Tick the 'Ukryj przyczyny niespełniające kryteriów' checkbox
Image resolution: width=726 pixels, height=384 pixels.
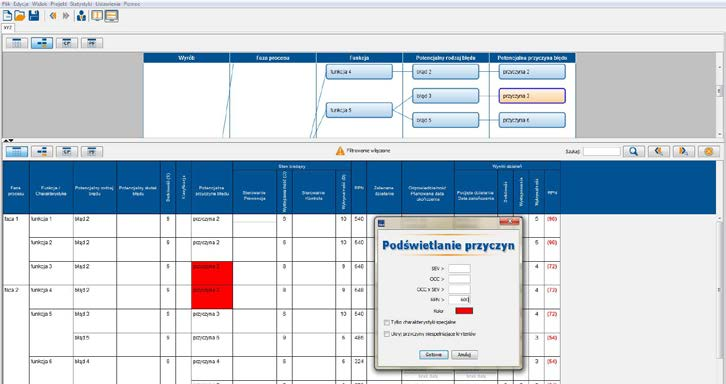[387, 334]
